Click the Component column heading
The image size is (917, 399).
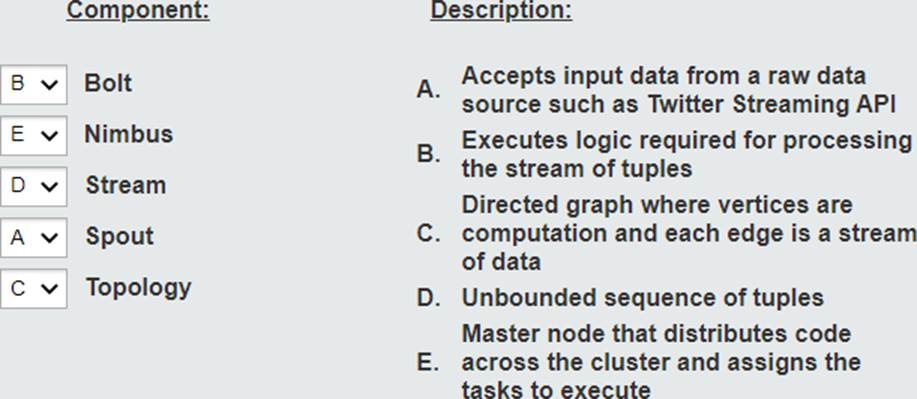(x=138, y=11)
